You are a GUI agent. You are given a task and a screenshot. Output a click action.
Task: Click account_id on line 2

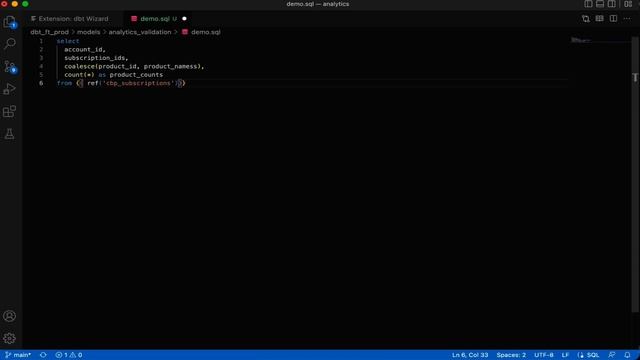pos(83,49)
